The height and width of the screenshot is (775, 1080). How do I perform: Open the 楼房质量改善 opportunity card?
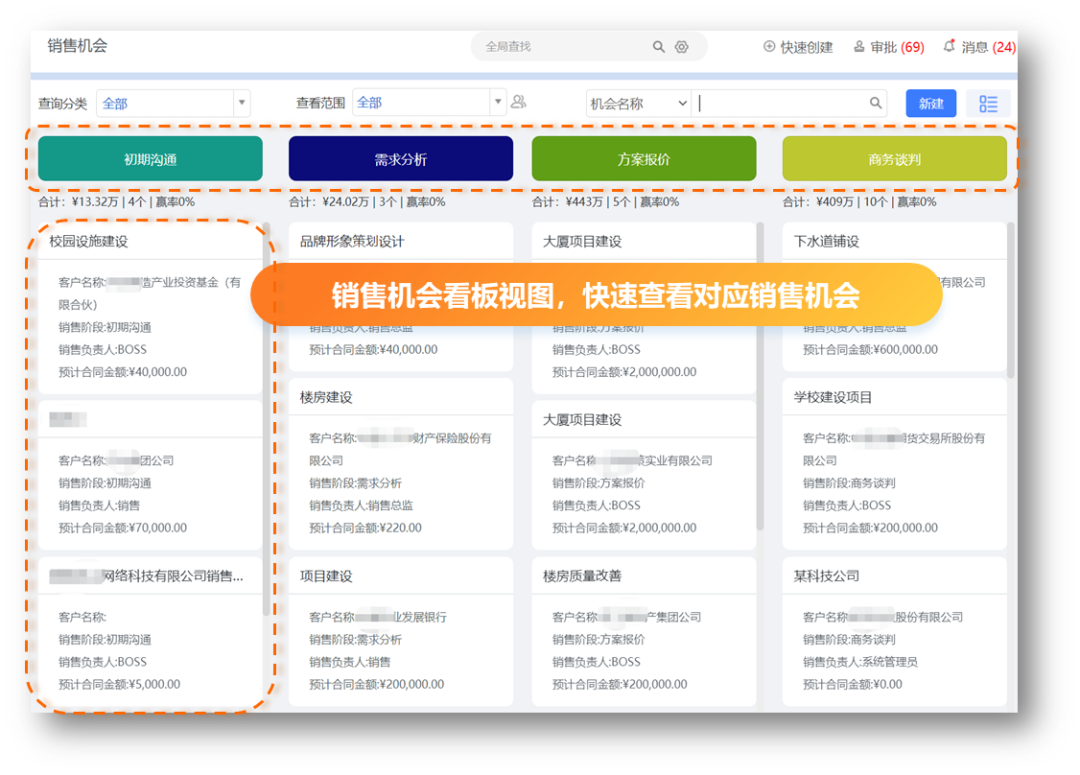582,576
